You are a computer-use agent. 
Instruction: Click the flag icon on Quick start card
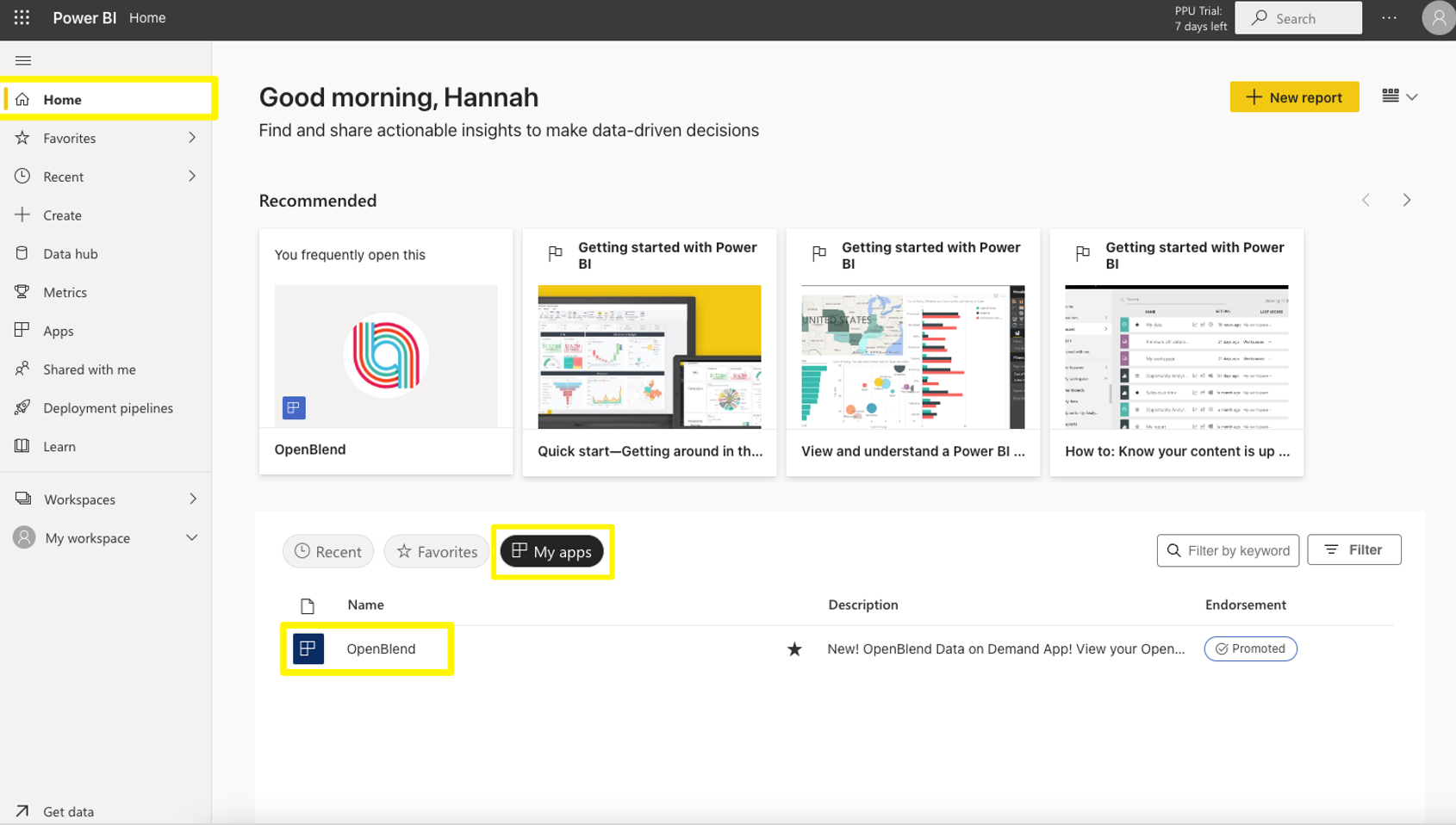coord(556,253)
